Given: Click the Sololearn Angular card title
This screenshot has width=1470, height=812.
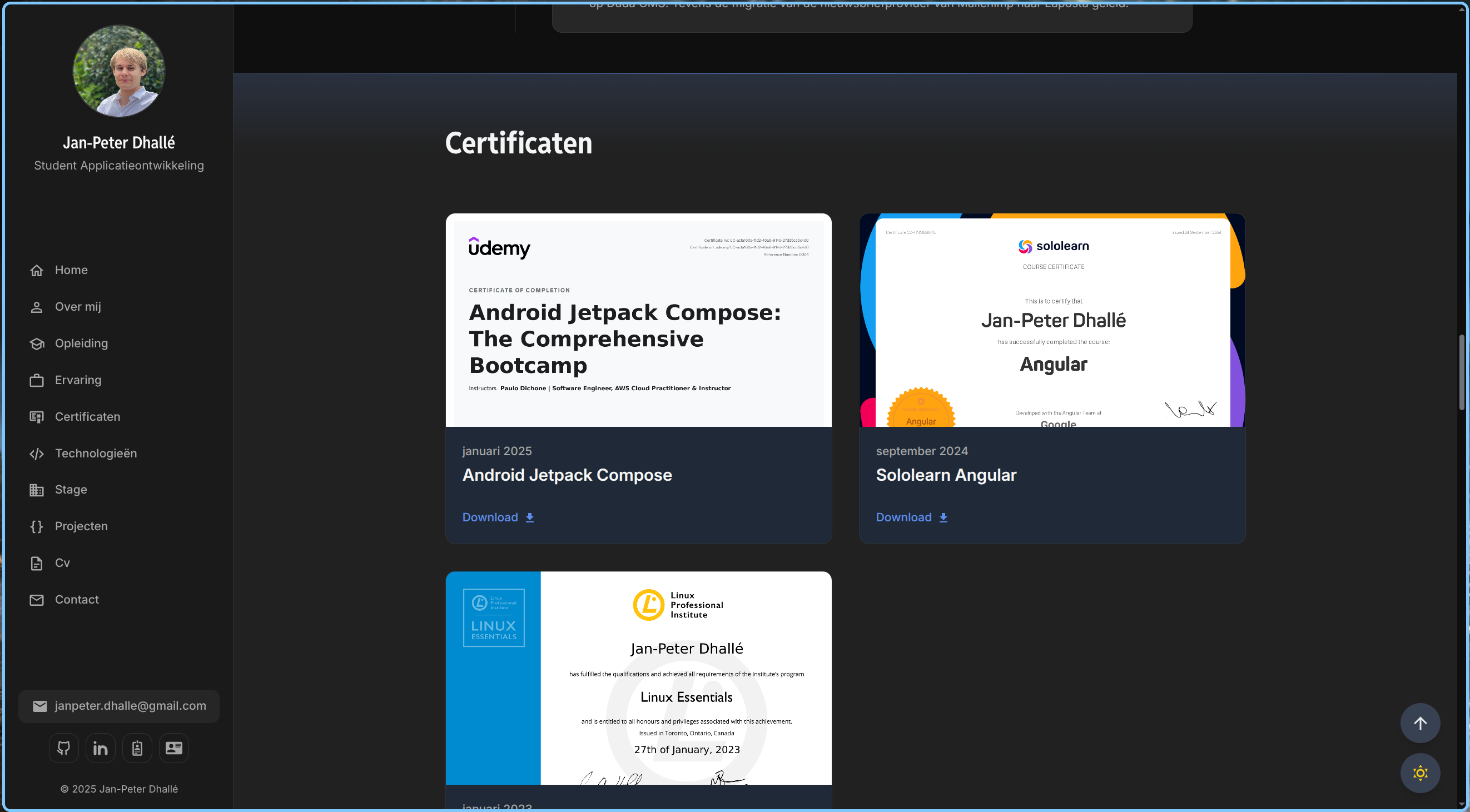Looking at the screenshot, I should point(946,475).
